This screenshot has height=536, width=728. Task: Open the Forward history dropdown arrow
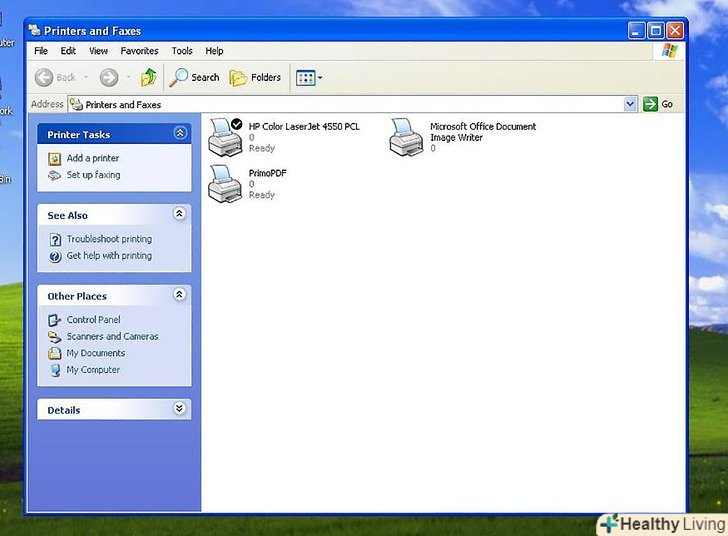coord(129,78)
